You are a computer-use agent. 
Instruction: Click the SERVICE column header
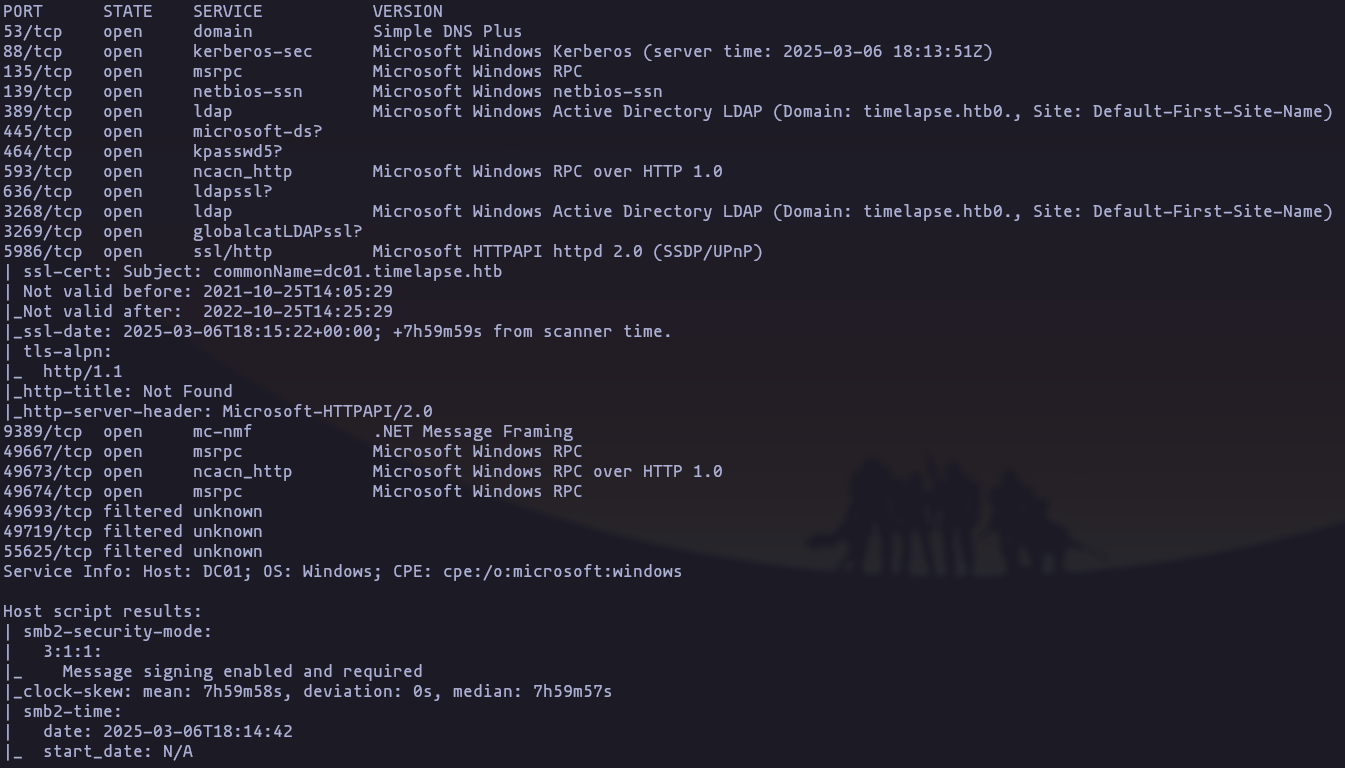[228, 12]
